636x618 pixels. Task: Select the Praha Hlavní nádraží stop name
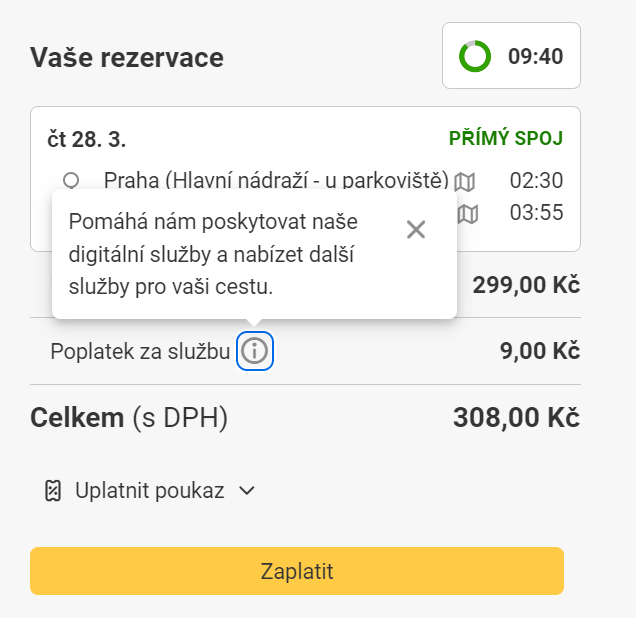pyautogui.click(x=276, y=181)
